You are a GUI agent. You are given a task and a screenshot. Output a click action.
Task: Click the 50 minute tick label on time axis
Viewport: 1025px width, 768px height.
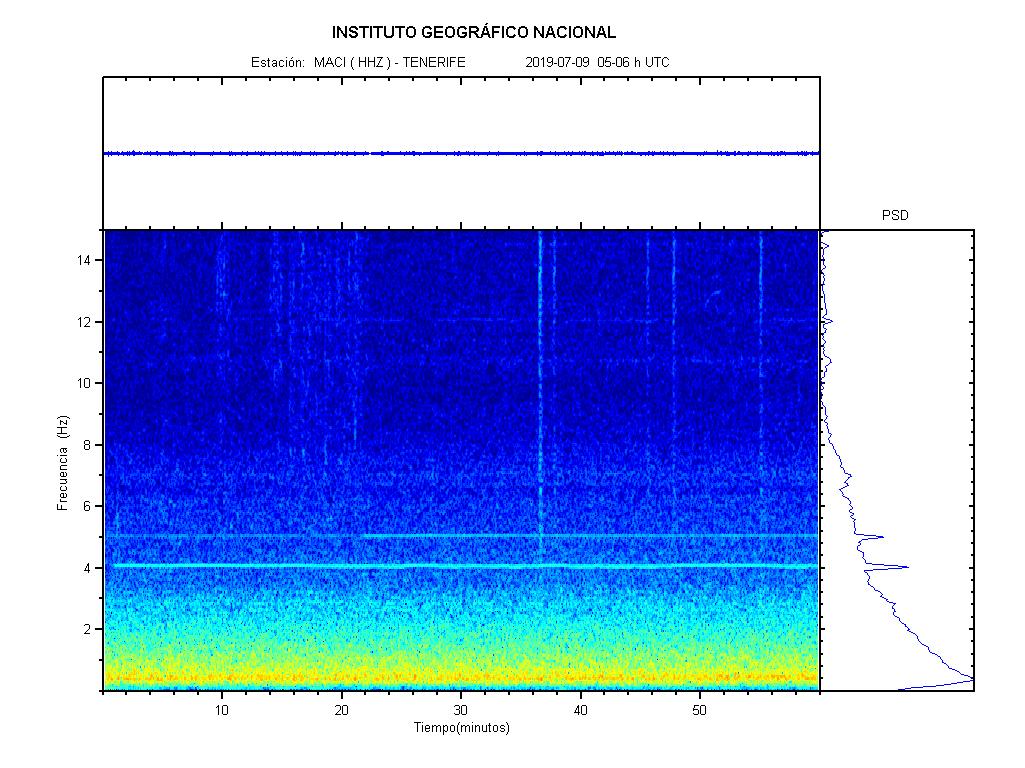click(x=700, y=710)
